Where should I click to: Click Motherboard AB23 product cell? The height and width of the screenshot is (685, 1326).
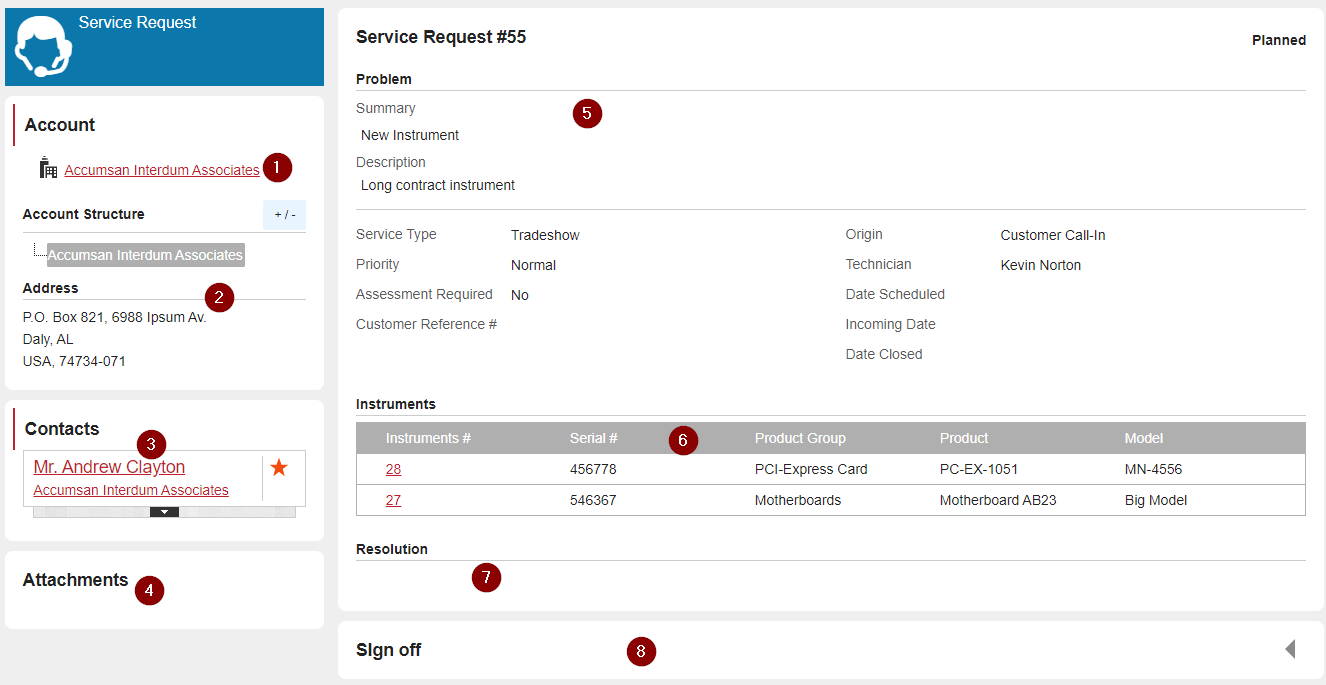coord(998,500)
